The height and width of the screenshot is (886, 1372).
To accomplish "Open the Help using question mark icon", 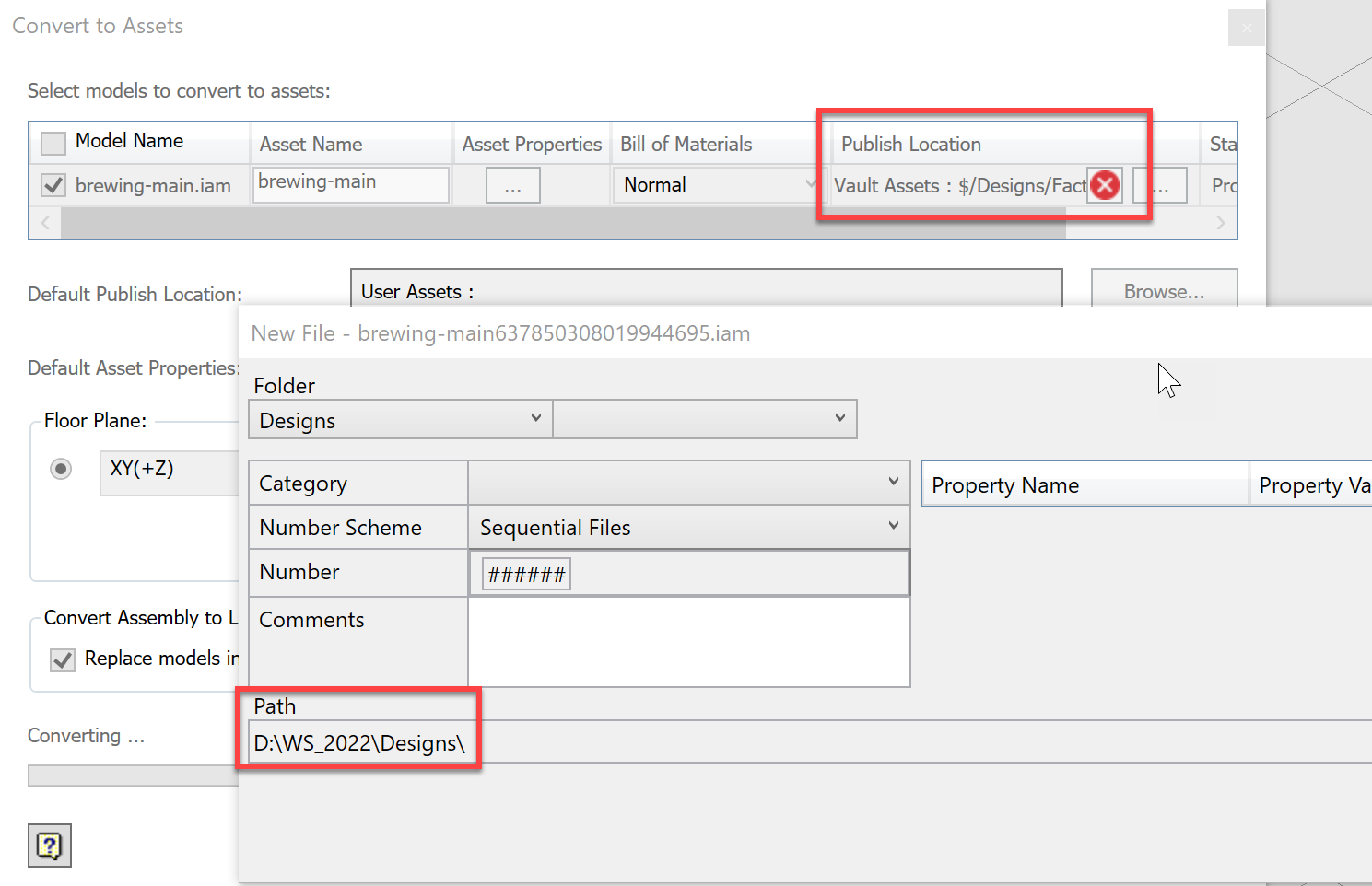I will [x=49, y=845].
